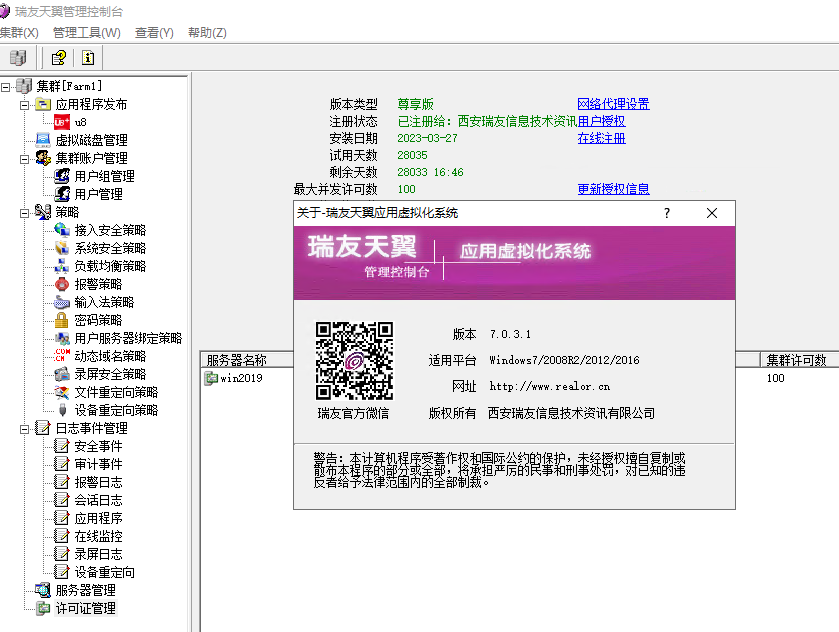Click the 集群许可数 column header
Screen dimensions: 839x632
(x=799, y=360)
